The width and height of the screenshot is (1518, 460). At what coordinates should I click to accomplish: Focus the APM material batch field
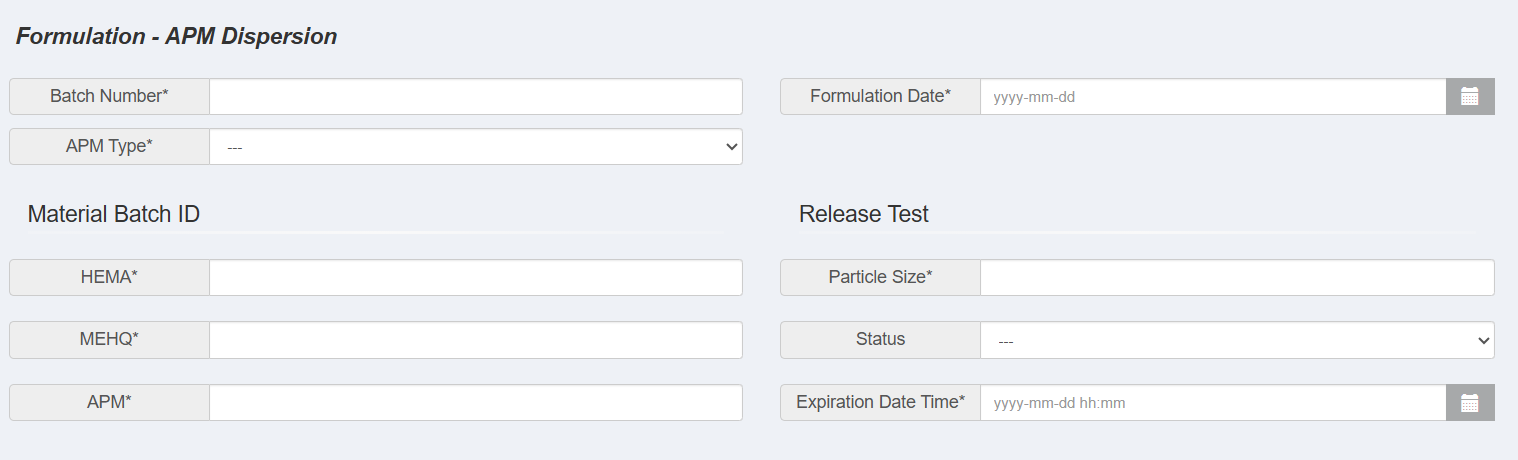[x=476, y=403]
